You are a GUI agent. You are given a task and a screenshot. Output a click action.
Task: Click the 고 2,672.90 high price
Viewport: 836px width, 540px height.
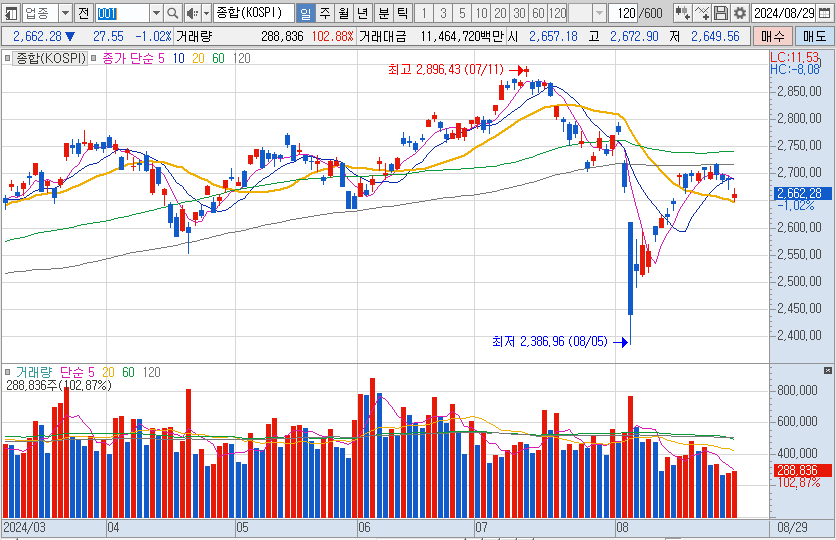click(624, 37)
